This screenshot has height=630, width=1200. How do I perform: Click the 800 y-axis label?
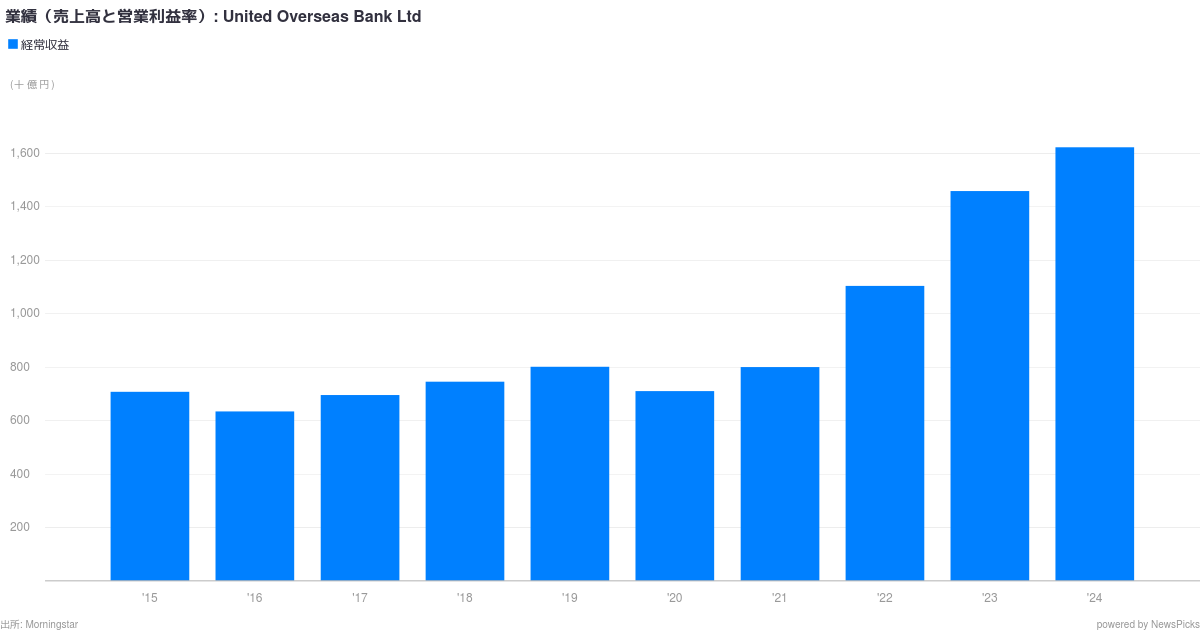[x=20, y=367]
